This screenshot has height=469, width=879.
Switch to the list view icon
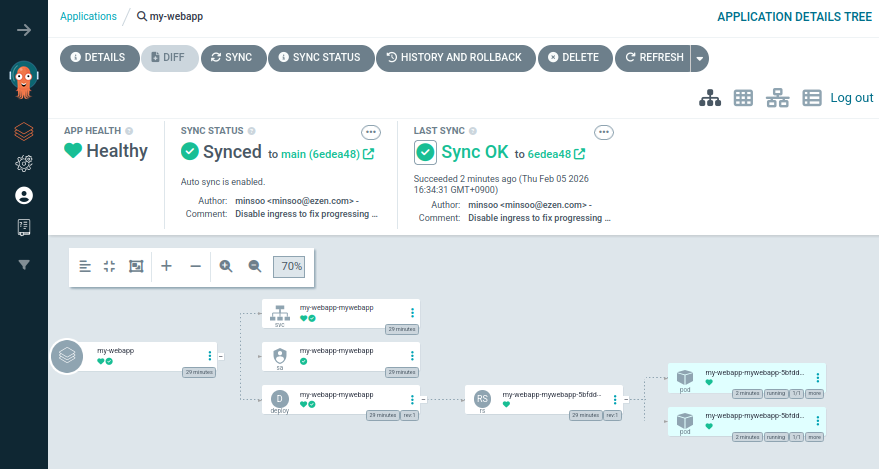[x=812, y=98]
